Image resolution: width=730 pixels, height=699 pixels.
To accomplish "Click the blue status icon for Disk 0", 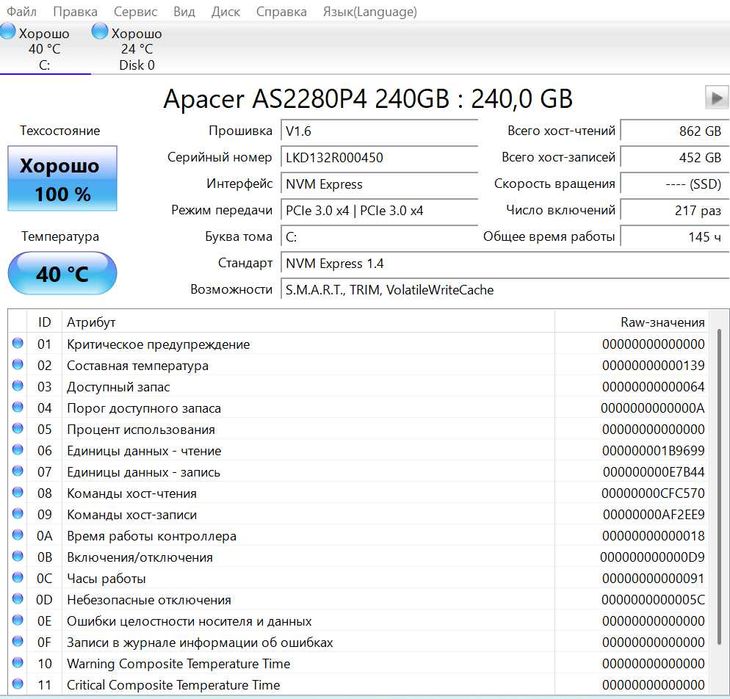I will [x=100, y=32].
